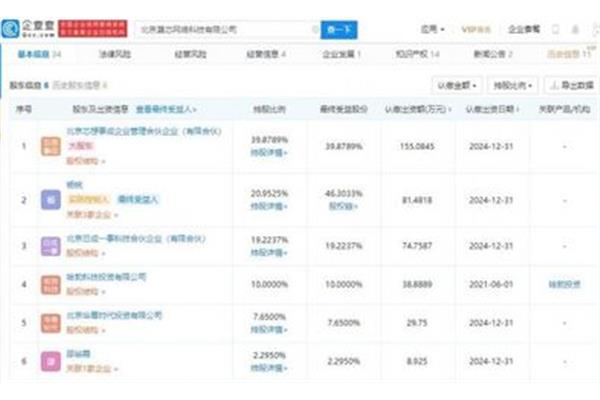Open the row 3 shareholder company name link

coord(136,239)
